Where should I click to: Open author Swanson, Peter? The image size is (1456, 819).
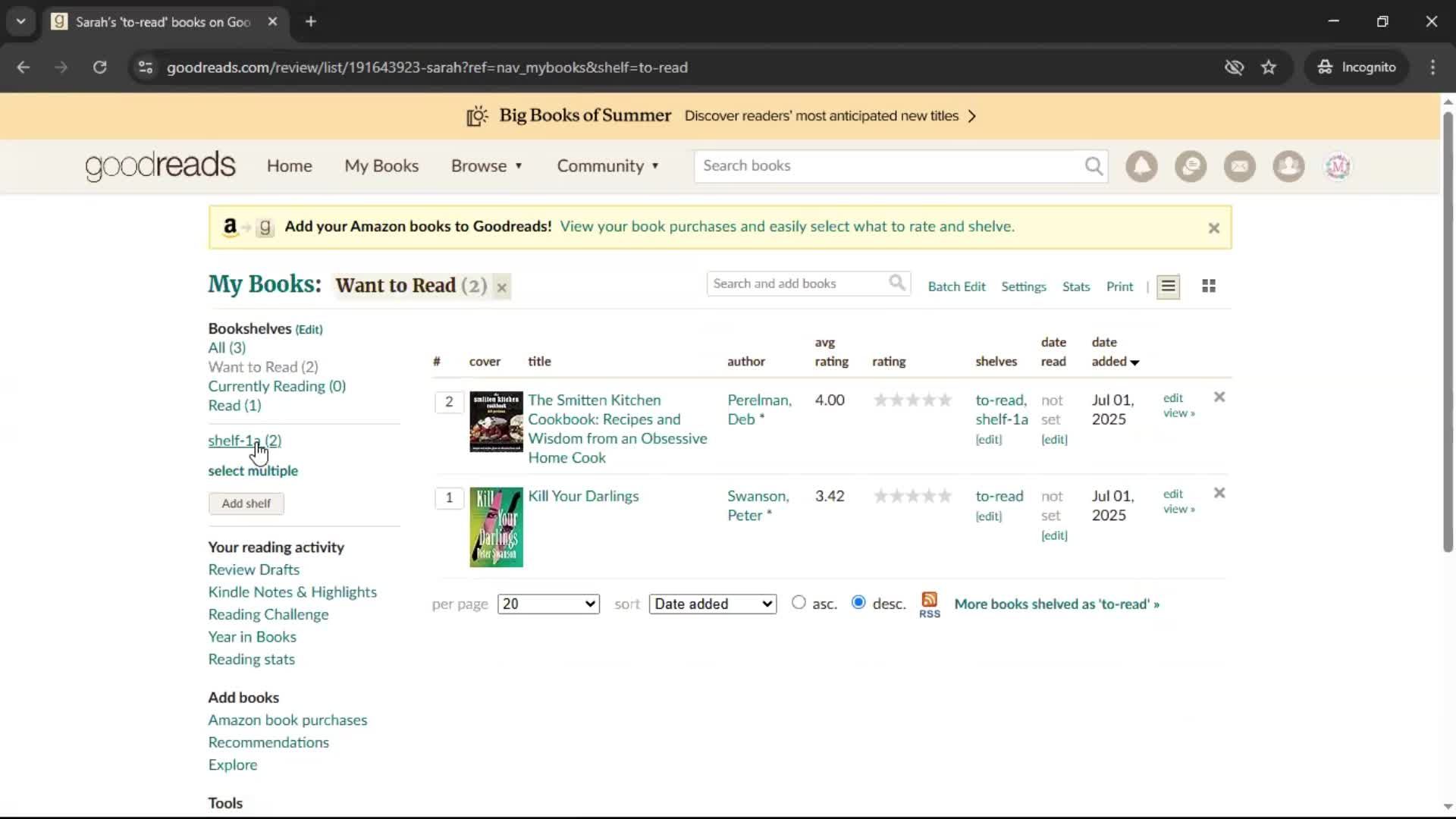(x=758, y=506)
